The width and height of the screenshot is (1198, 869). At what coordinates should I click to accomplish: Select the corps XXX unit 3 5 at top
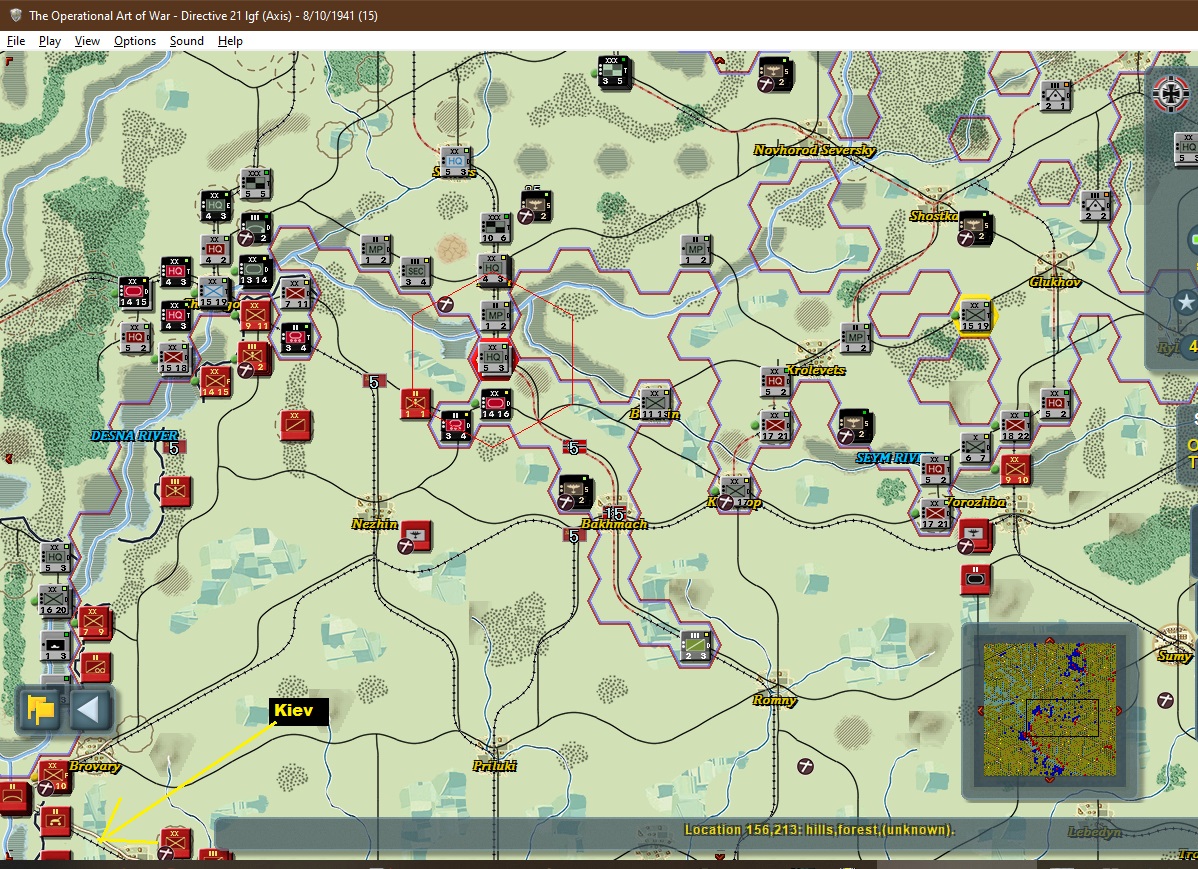click(614, 72)
